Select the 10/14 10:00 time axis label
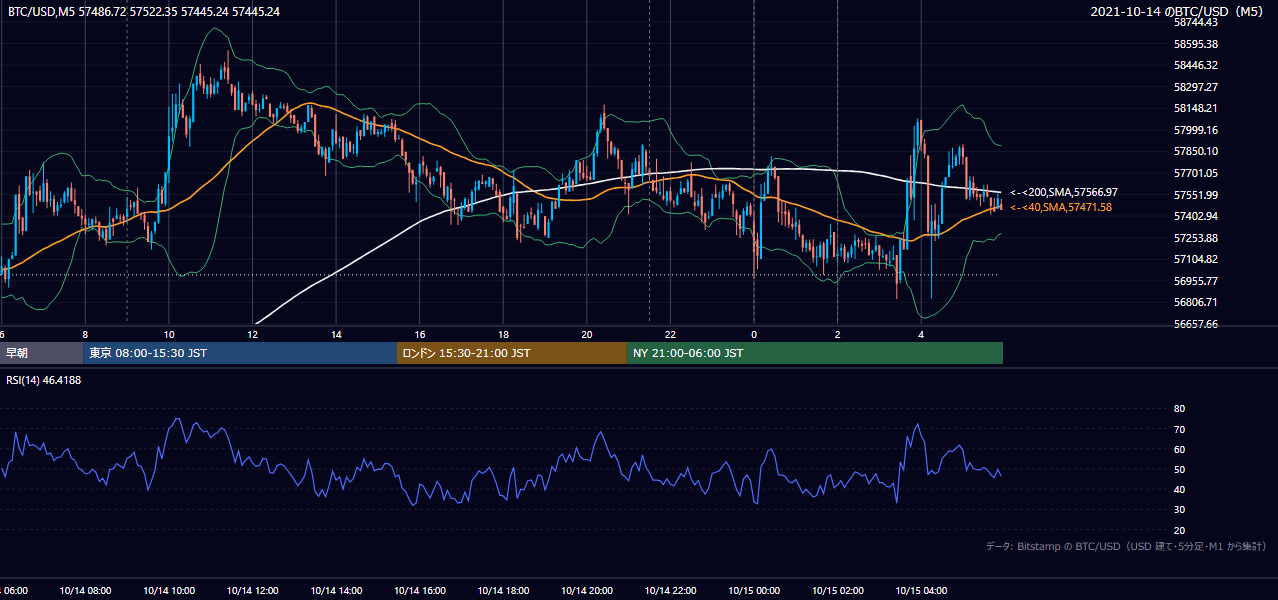 pyautogui.click(x=169, y=591)
